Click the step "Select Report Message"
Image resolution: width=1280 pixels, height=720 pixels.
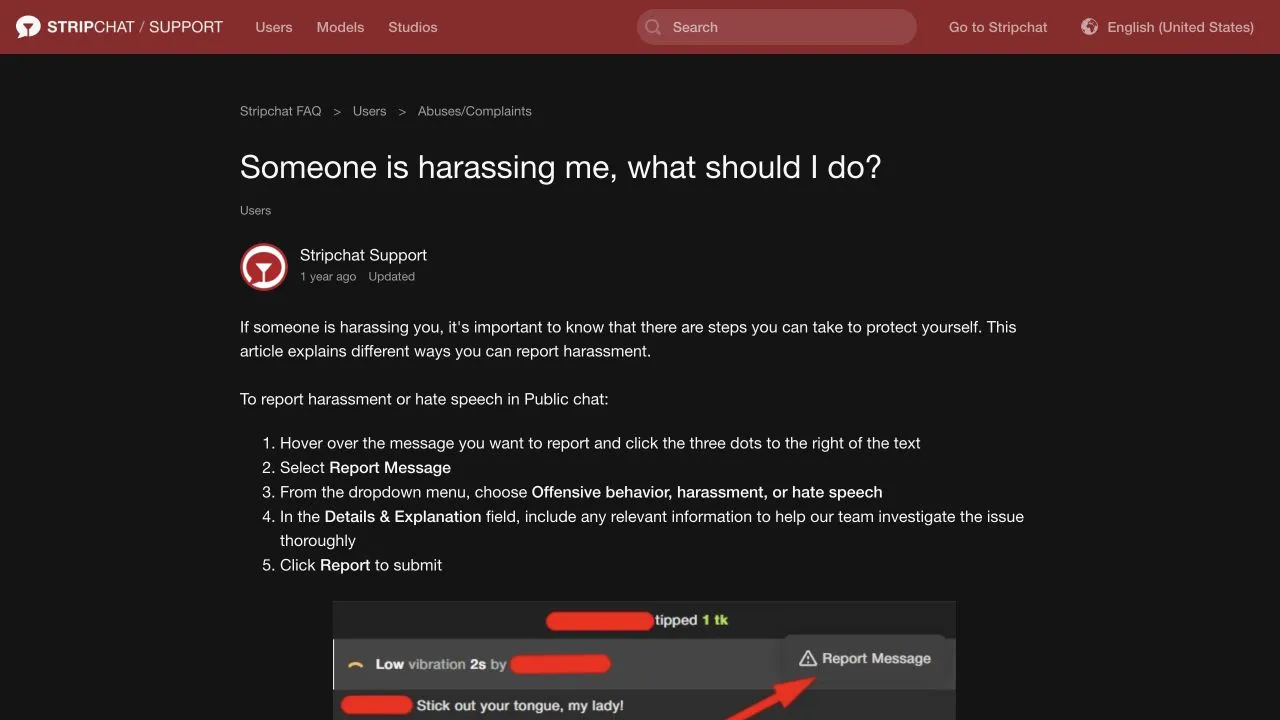pos(365,467)
